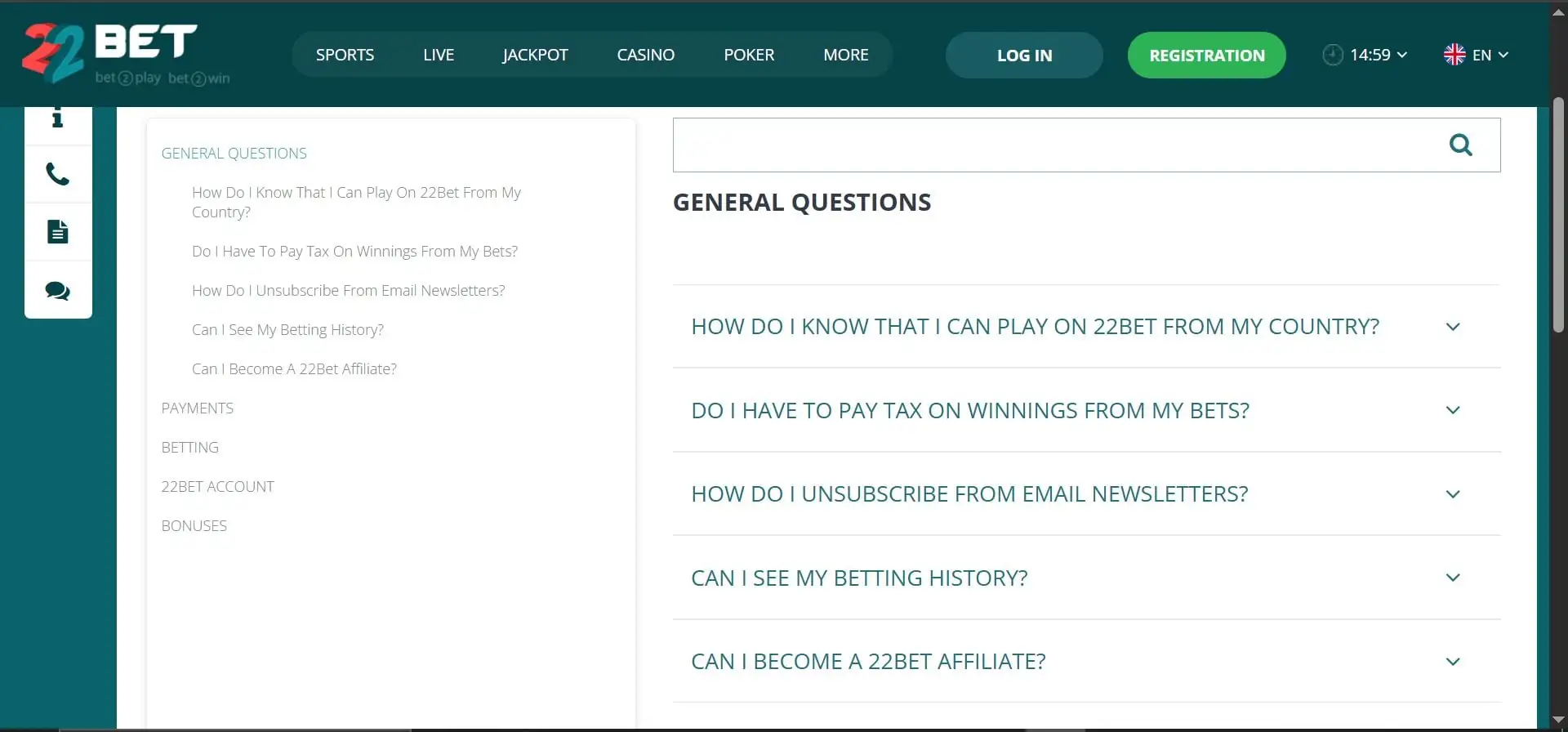1568x732 pixels.
Task: Open the EN language dropdown
Action: 1490,55
